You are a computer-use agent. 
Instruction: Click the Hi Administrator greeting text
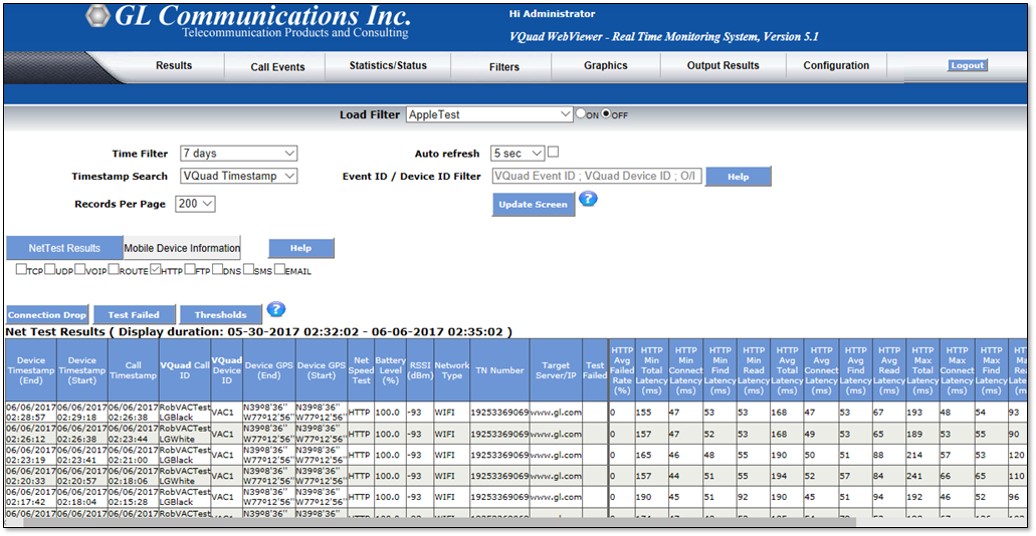pos(552,14)
